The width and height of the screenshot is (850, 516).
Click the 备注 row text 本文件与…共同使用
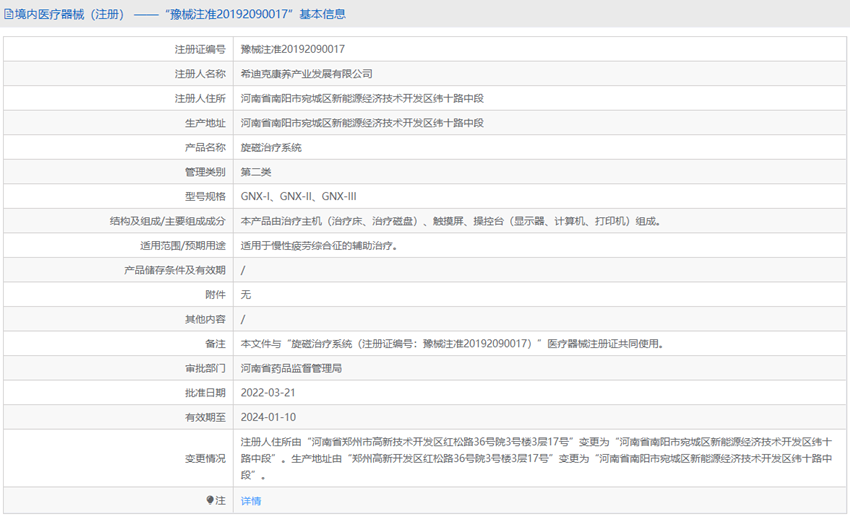452,344
